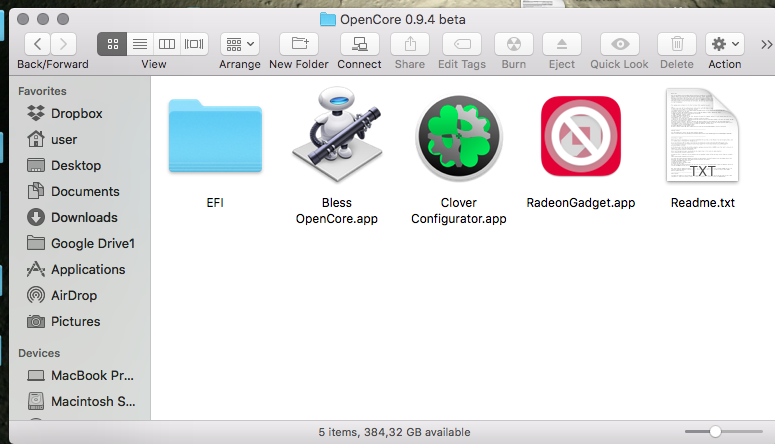Click the Eject toolbar icon

click(x=562, y=44)
